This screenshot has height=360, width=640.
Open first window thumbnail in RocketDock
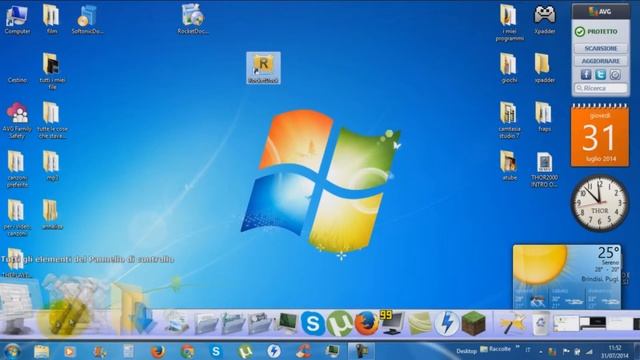pos(566,323)
